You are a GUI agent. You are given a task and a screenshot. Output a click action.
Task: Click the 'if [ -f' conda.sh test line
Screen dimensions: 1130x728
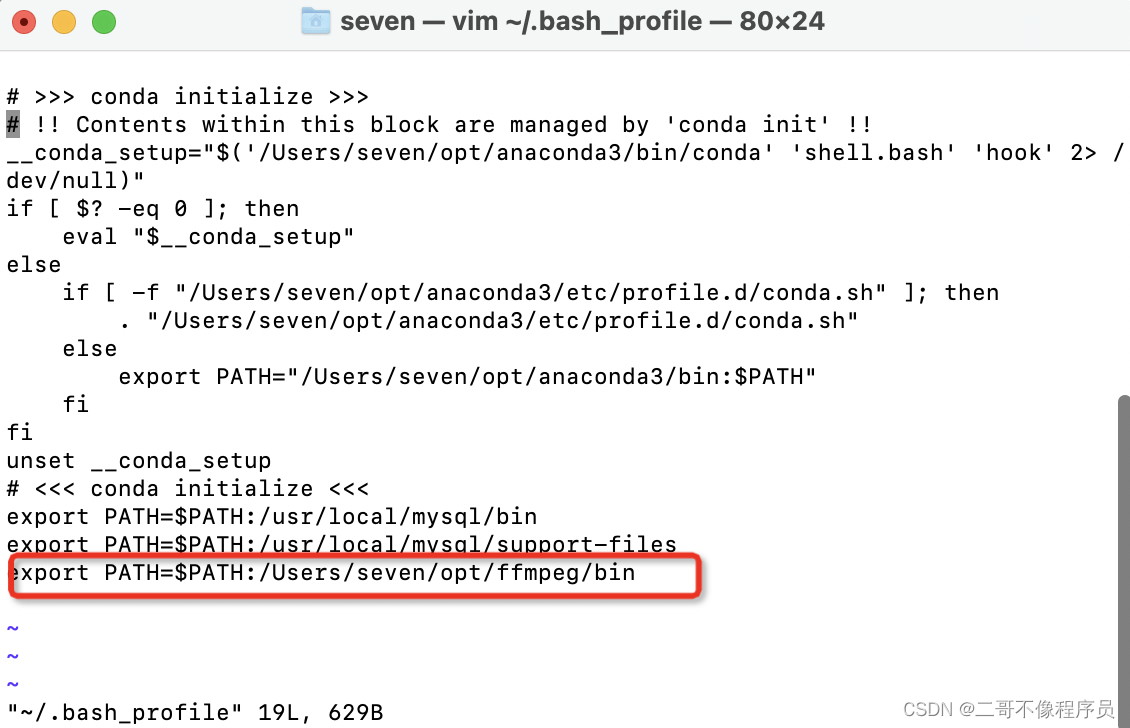pos(530,293)
